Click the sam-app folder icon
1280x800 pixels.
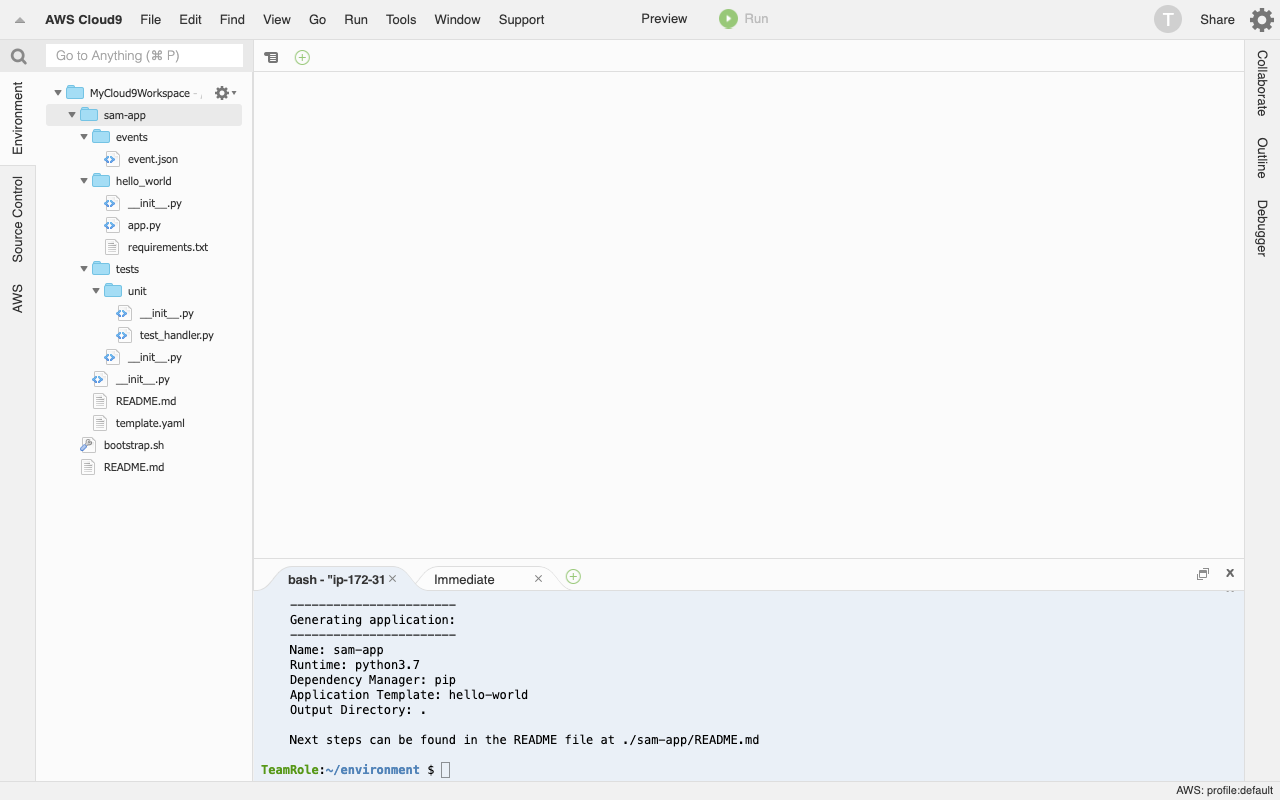pyautogui.click(x=89, y=115)
